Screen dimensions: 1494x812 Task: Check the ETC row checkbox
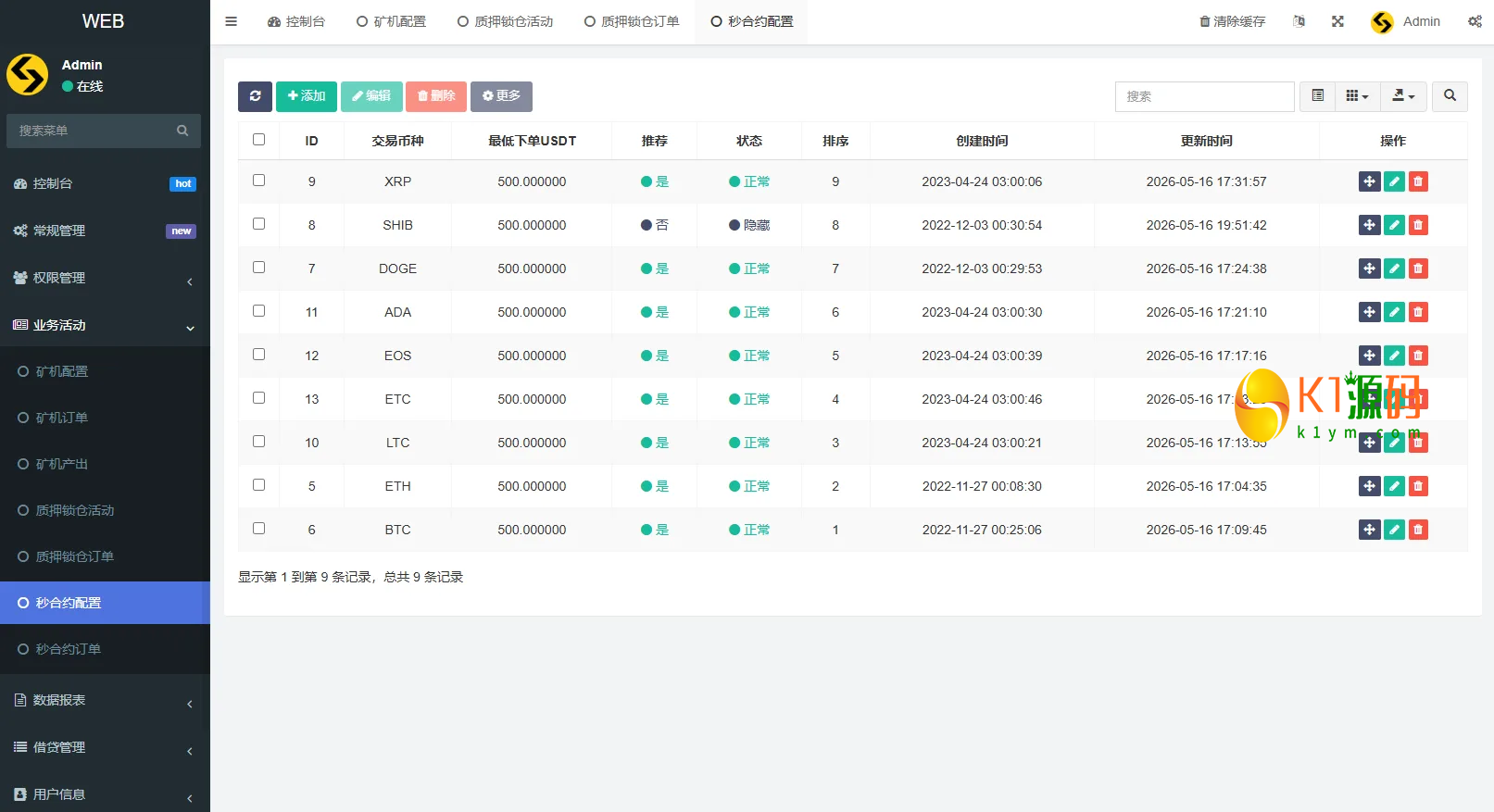click(x=258, y=398)
